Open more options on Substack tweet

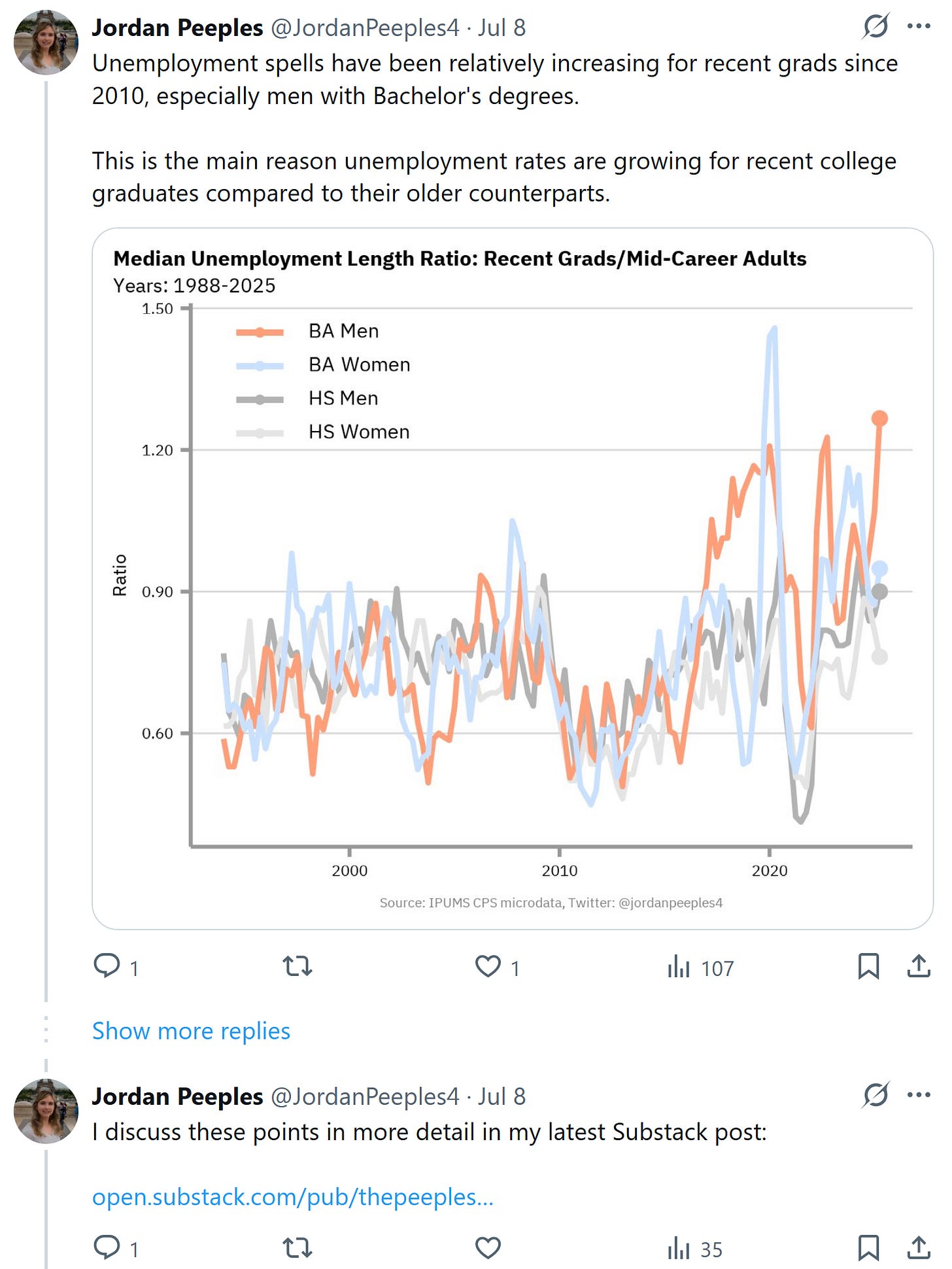(x=919, y=1095)
